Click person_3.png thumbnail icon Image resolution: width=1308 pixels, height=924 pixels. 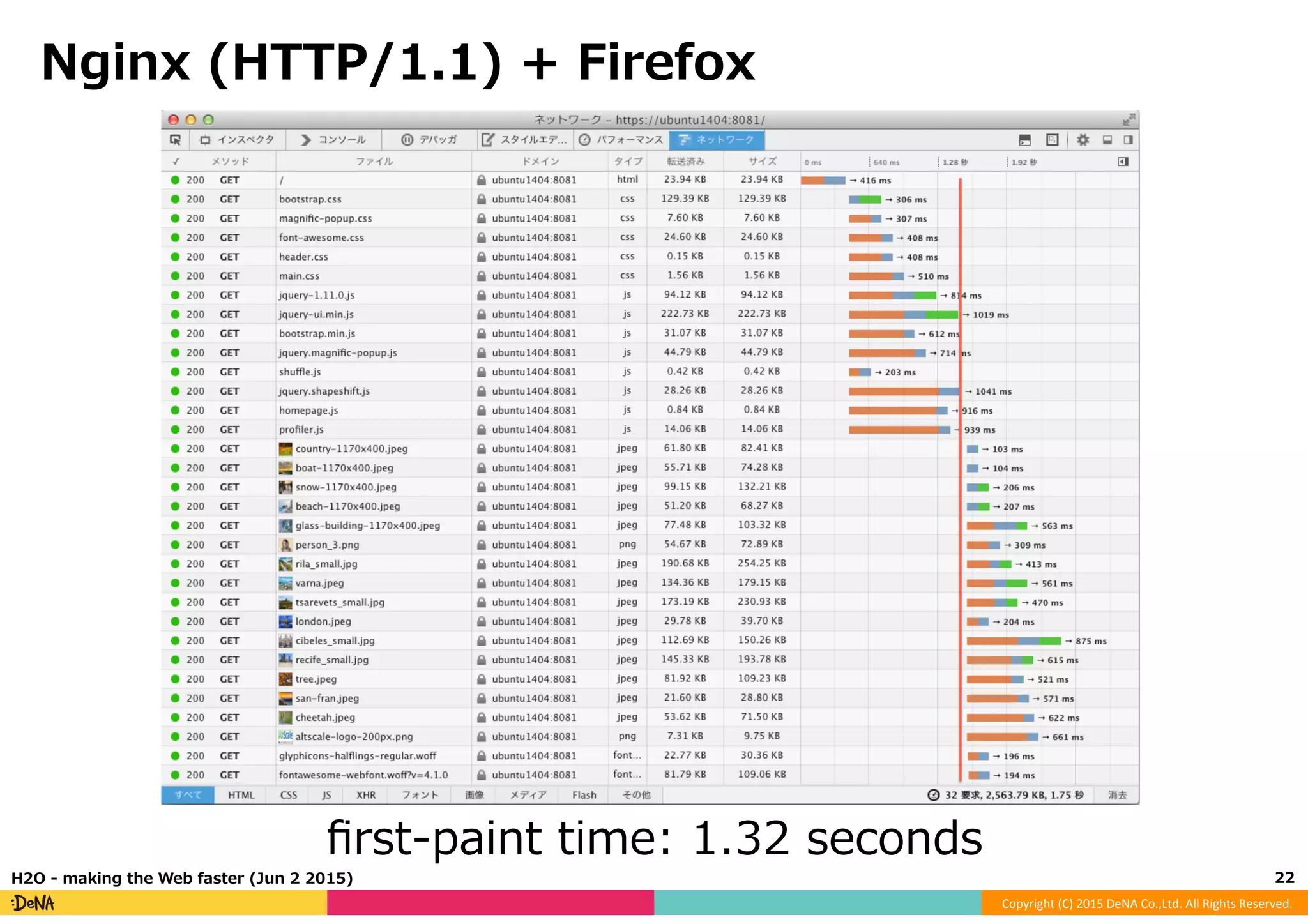[285, 545]
